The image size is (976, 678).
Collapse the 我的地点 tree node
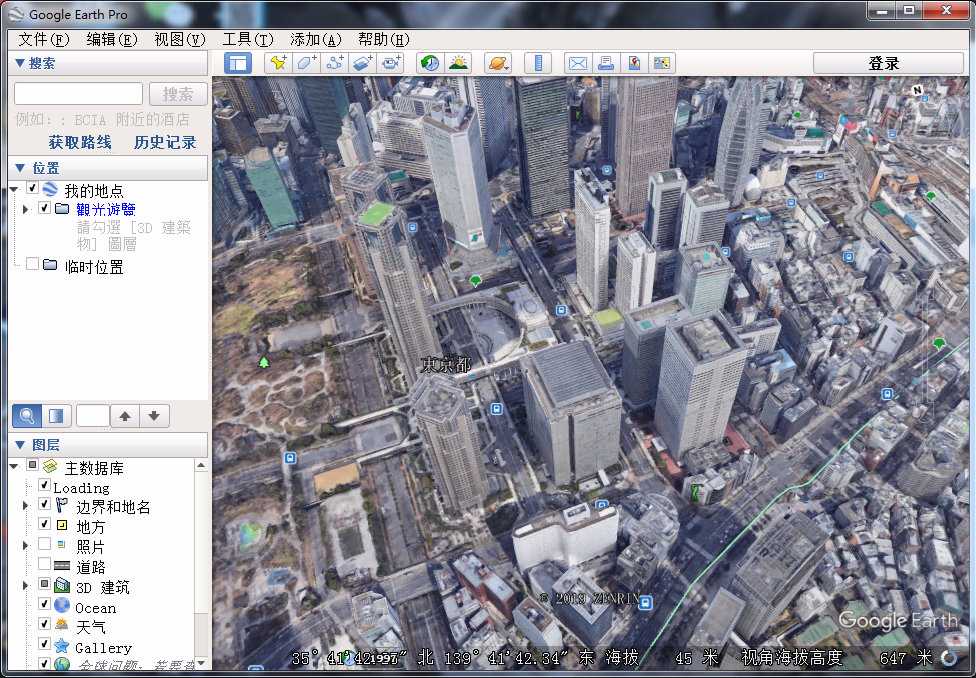[14, 189]
